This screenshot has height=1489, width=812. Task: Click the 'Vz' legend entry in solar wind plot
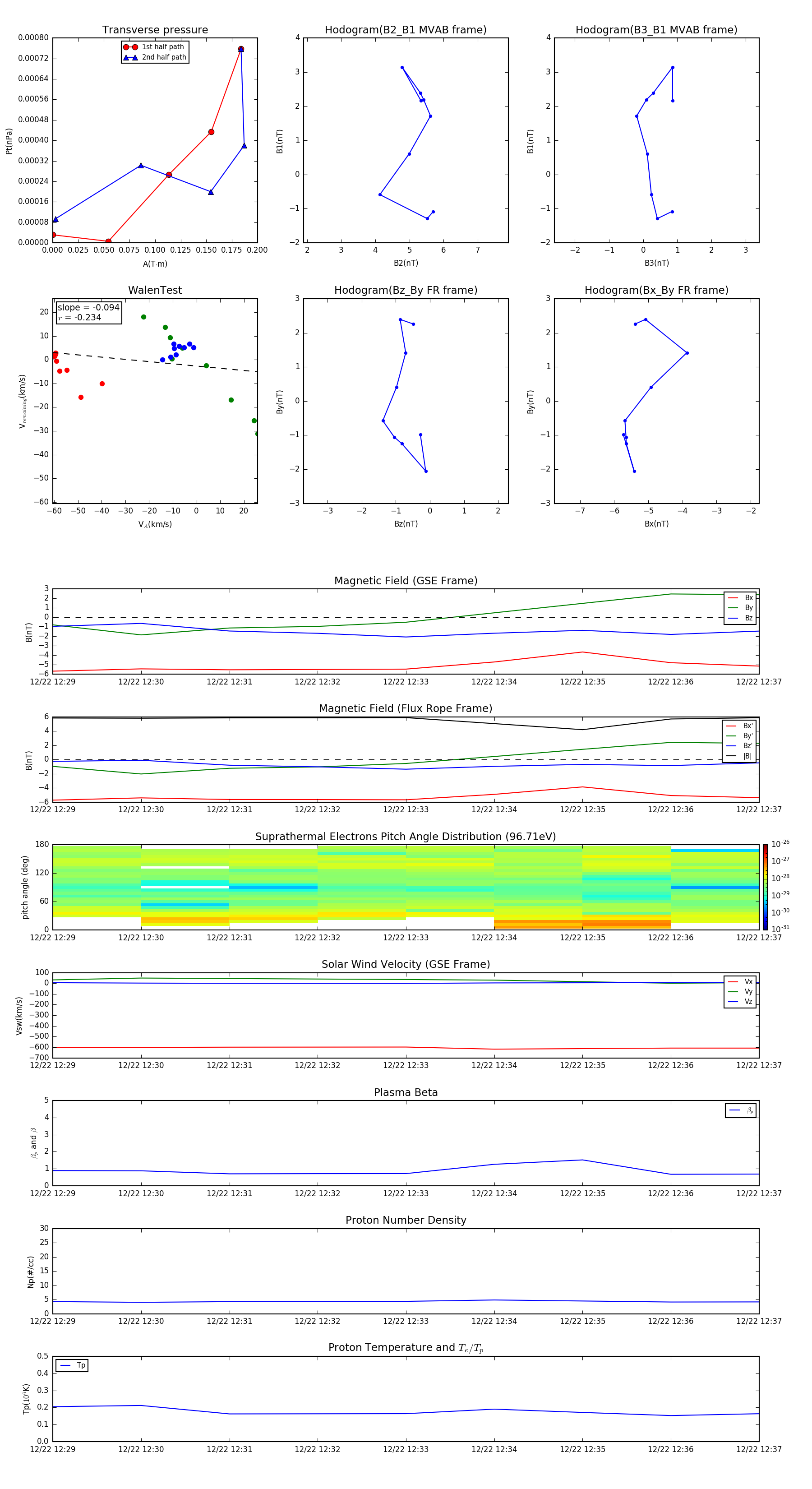[740, 1002]
